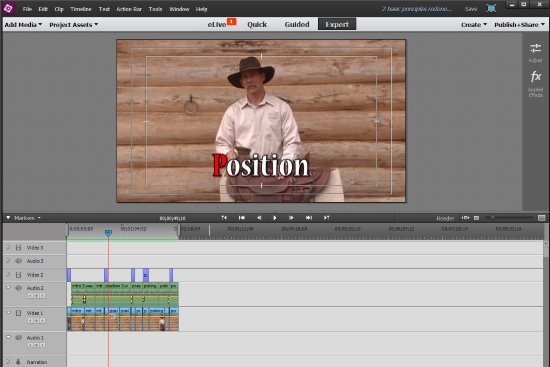Open the Add Media dropdown
The width and height of the screenshot is (550, 367).
[23, 25]
